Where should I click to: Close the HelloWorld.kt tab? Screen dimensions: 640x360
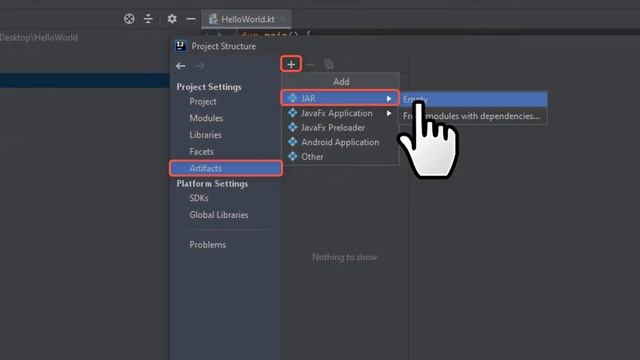tap(284, 19)
